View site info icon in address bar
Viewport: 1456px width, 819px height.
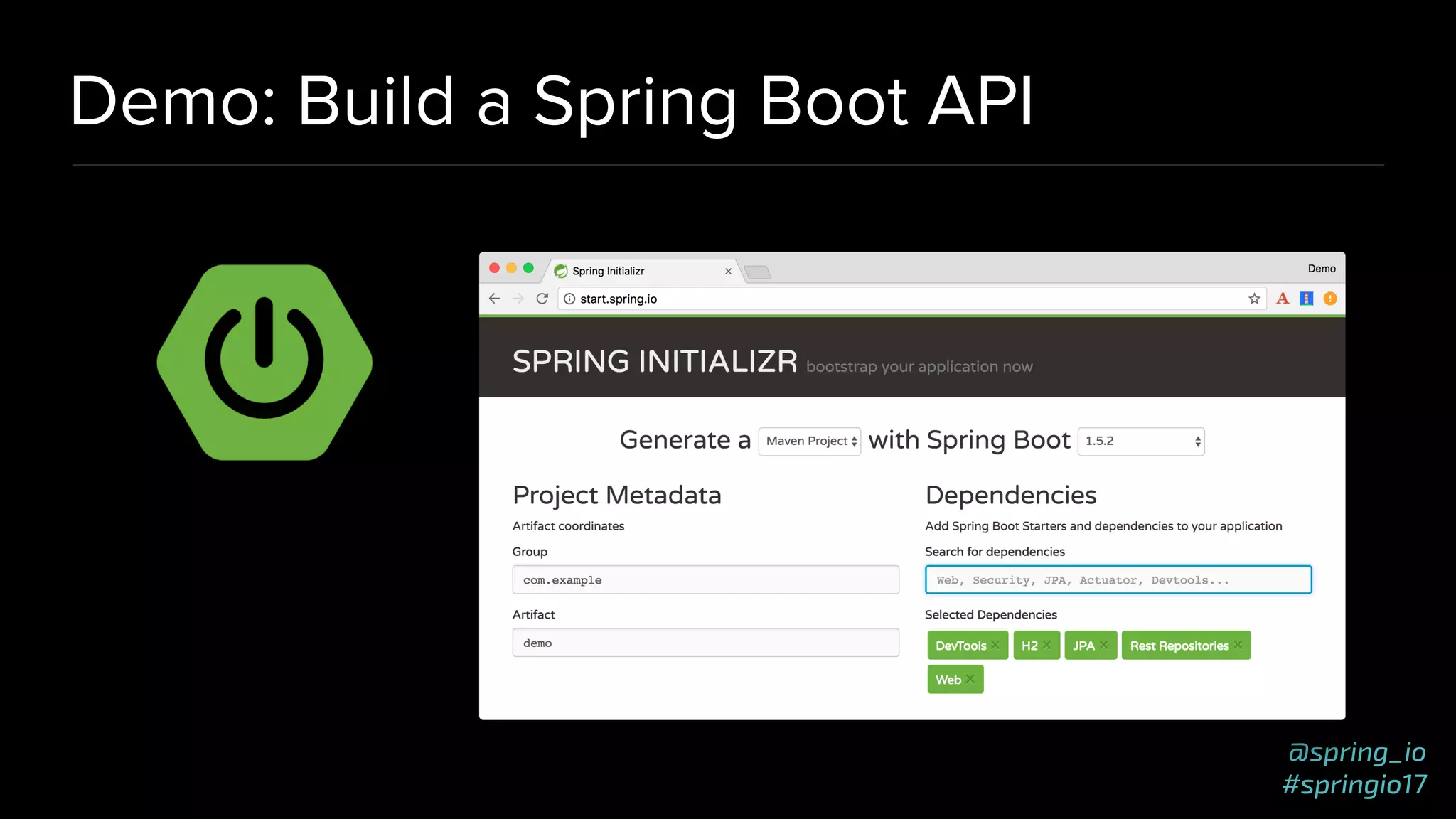(569, 299)
